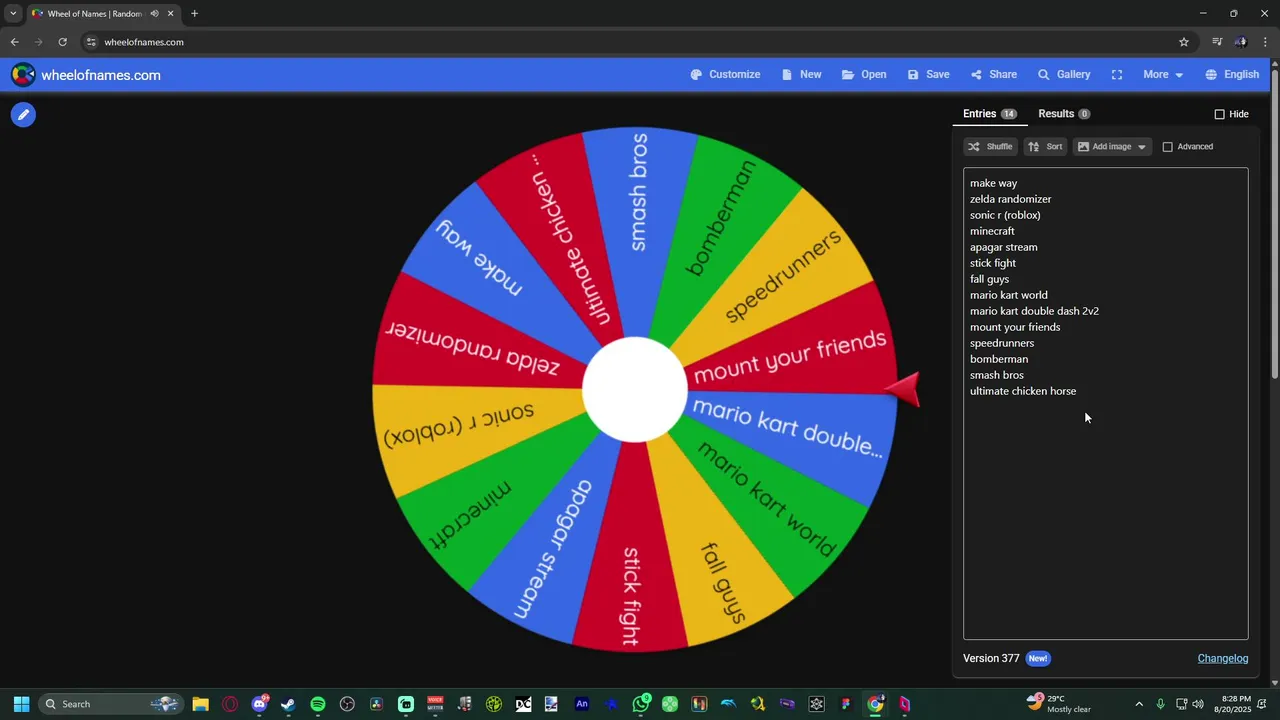
Task: Click the 'zelda randomizer' entry line
Action: click(1010, 199)
